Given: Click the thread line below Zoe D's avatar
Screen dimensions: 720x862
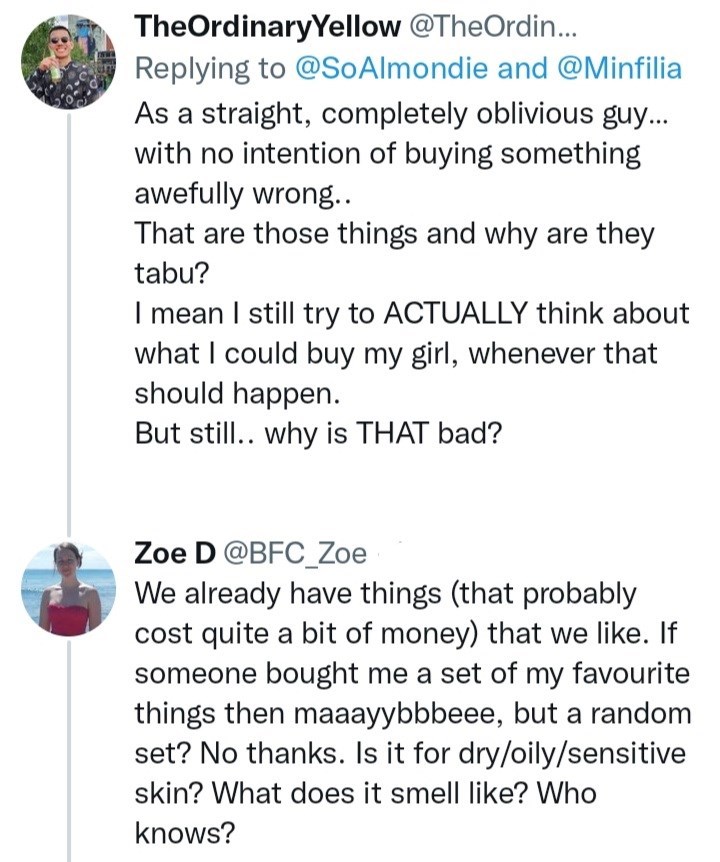Looking at the screenshot, I should point(69,750).
